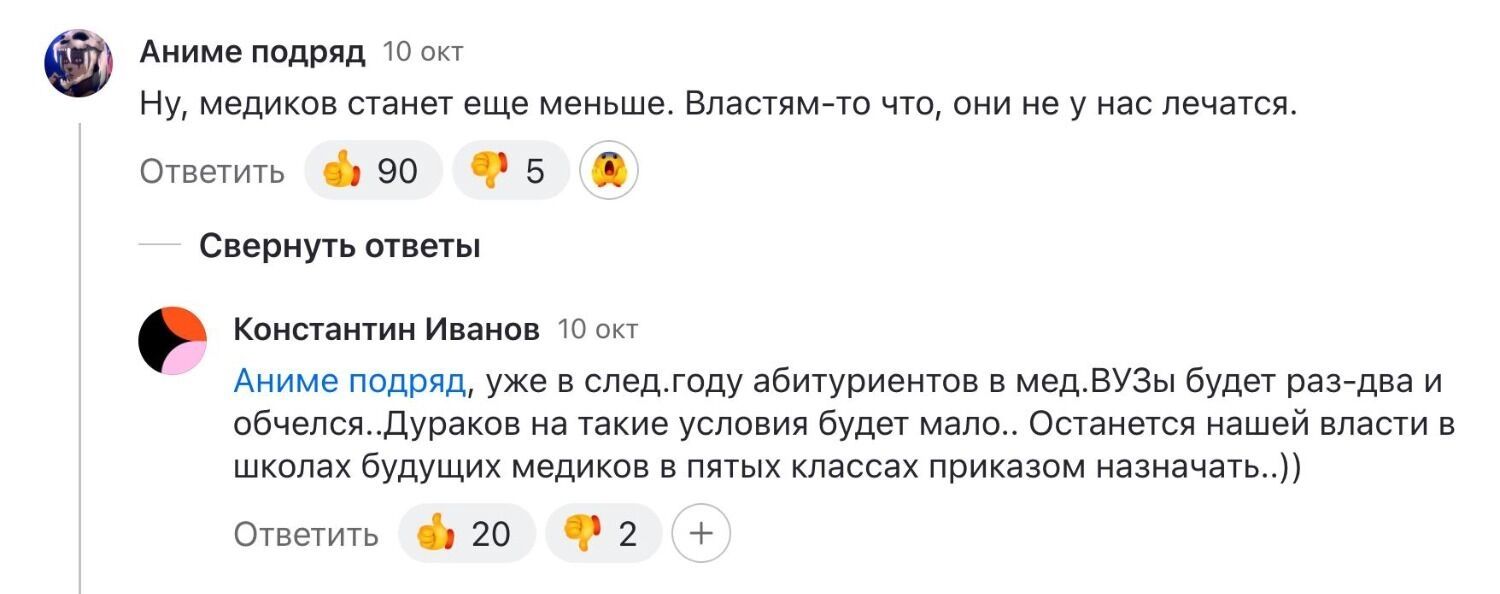This screenshot has height=594, width=1500.
Task: Dislike the comment with 5 thumbs down
Action: click(511, 172)
